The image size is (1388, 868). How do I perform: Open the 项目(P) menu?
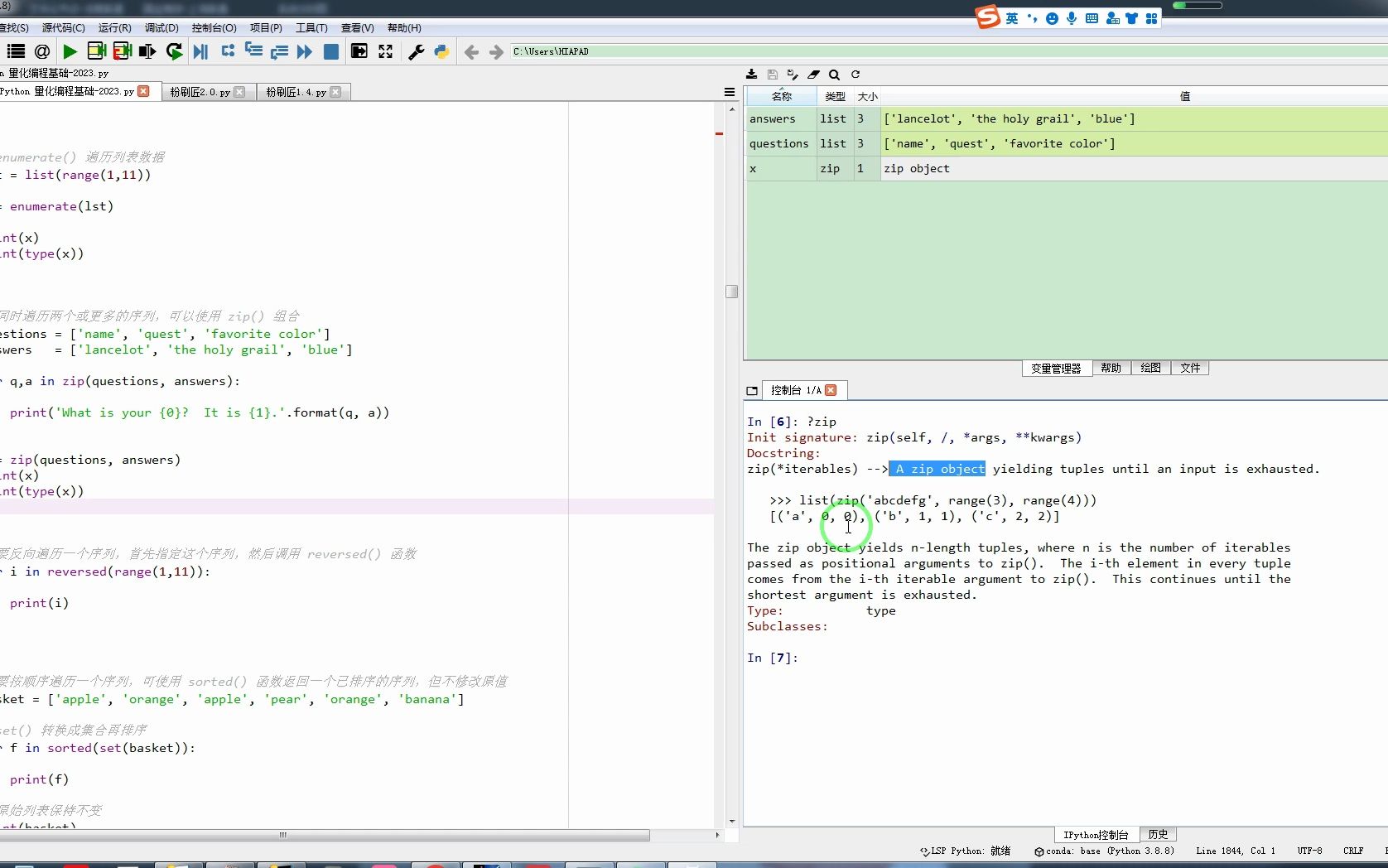point(266,28)
